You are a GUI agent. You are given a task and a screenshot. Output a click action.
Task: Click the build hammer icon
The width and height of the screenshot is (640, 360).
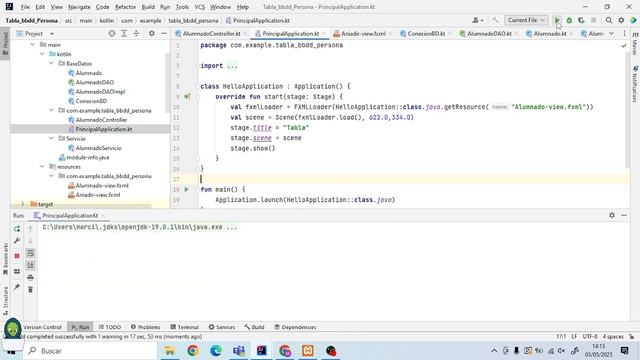tap(495, 20)
